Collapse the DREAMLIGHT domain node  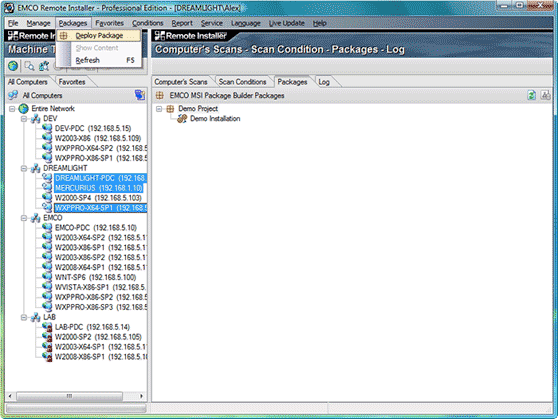tap(24, 168)
